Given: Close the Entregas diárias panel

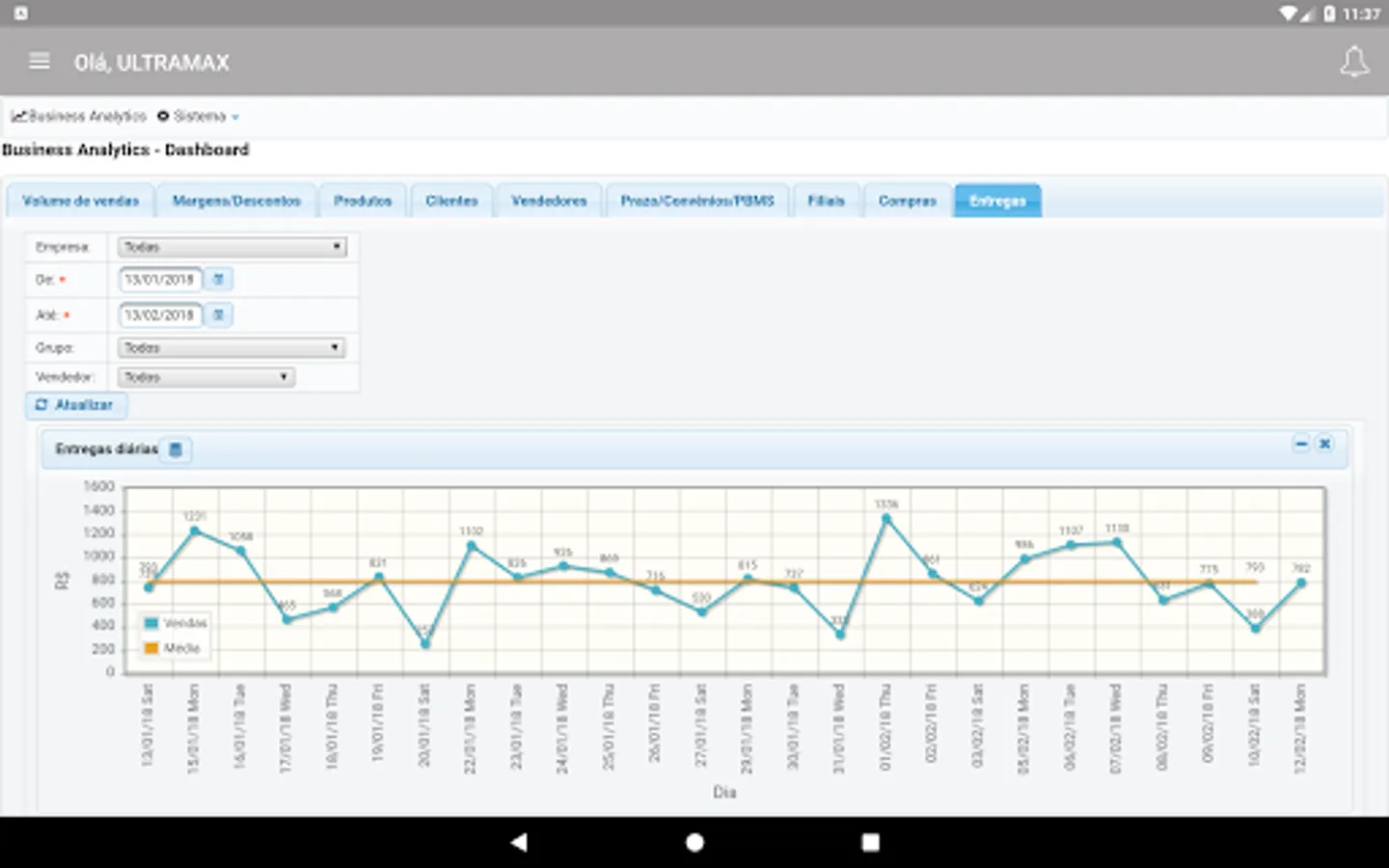Looking at the screenshot, I should tap(1325, 444).
